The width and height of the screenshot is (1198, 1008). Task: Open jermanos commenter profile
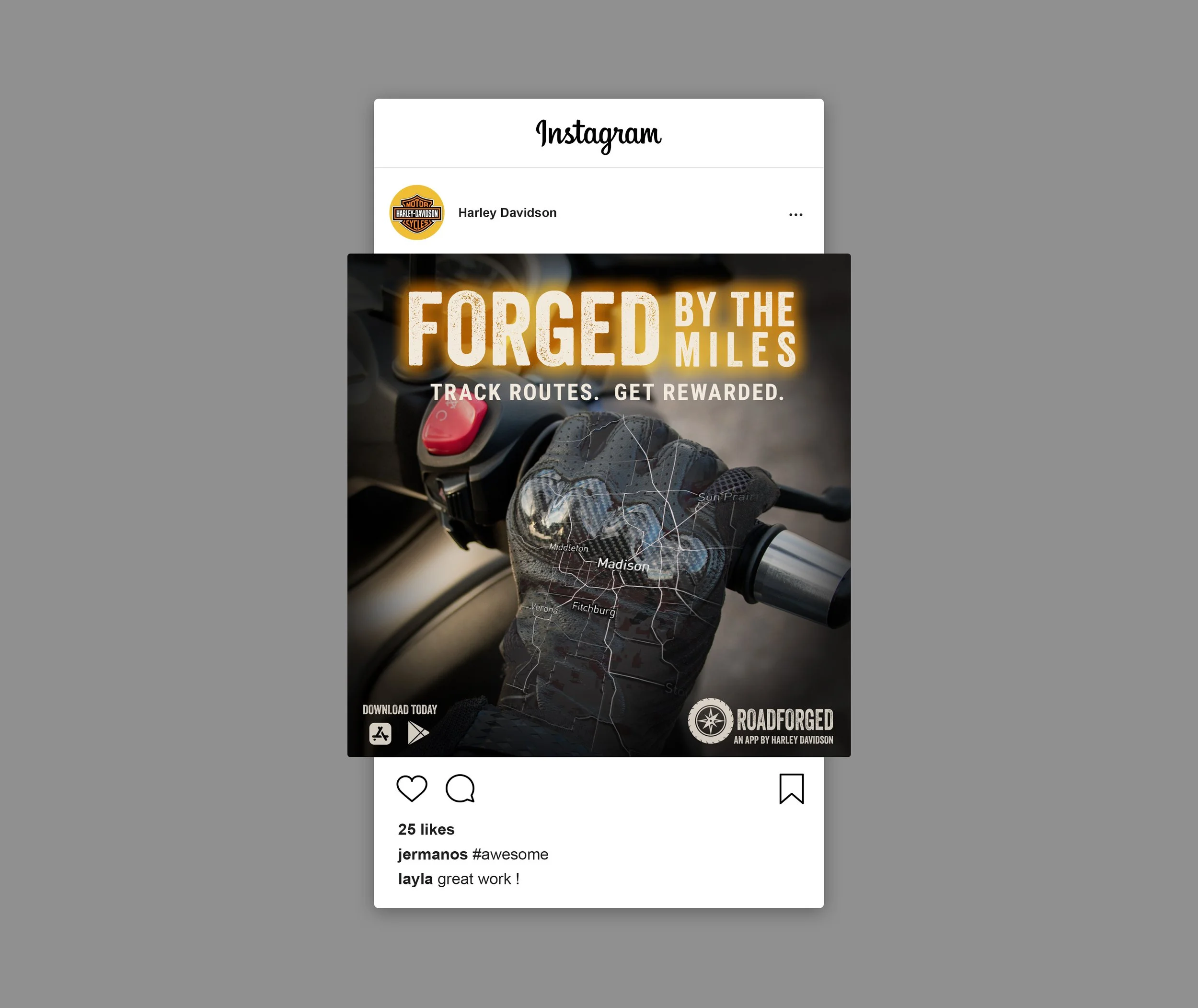(432, 854)
